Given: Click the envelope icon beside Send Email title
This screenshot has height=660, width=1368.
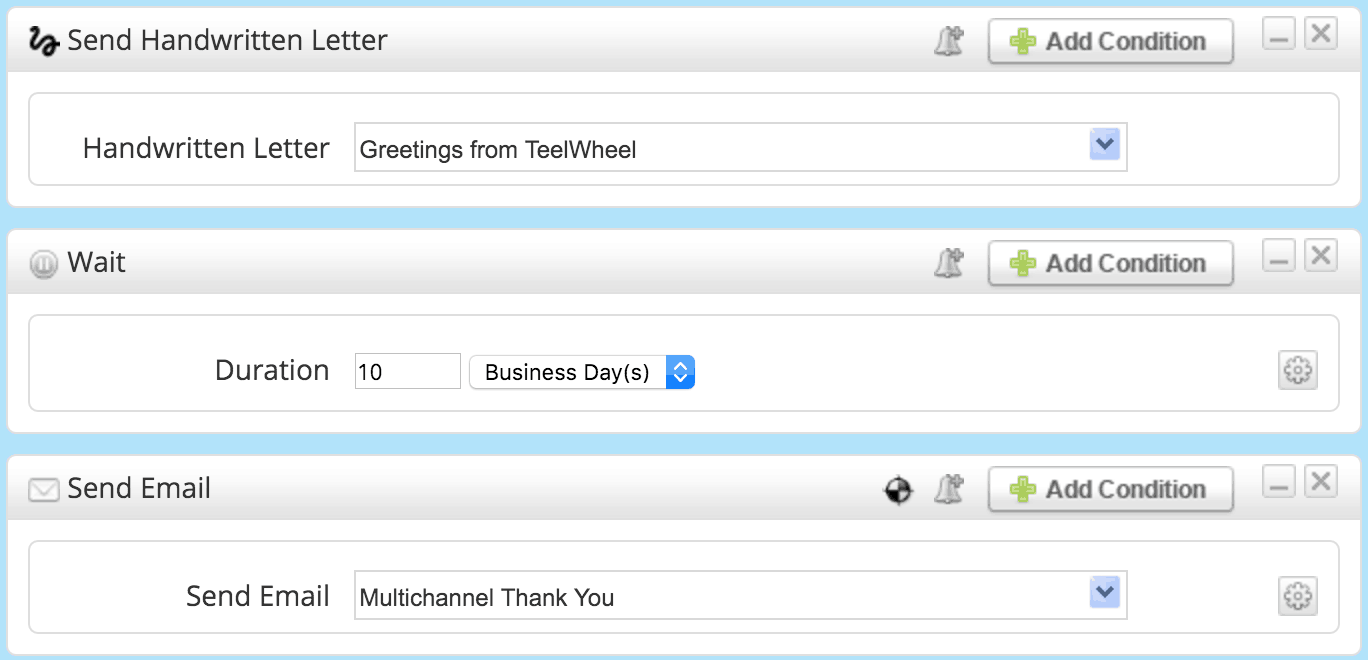Looking at the screenshot, I should click(43, 490).
